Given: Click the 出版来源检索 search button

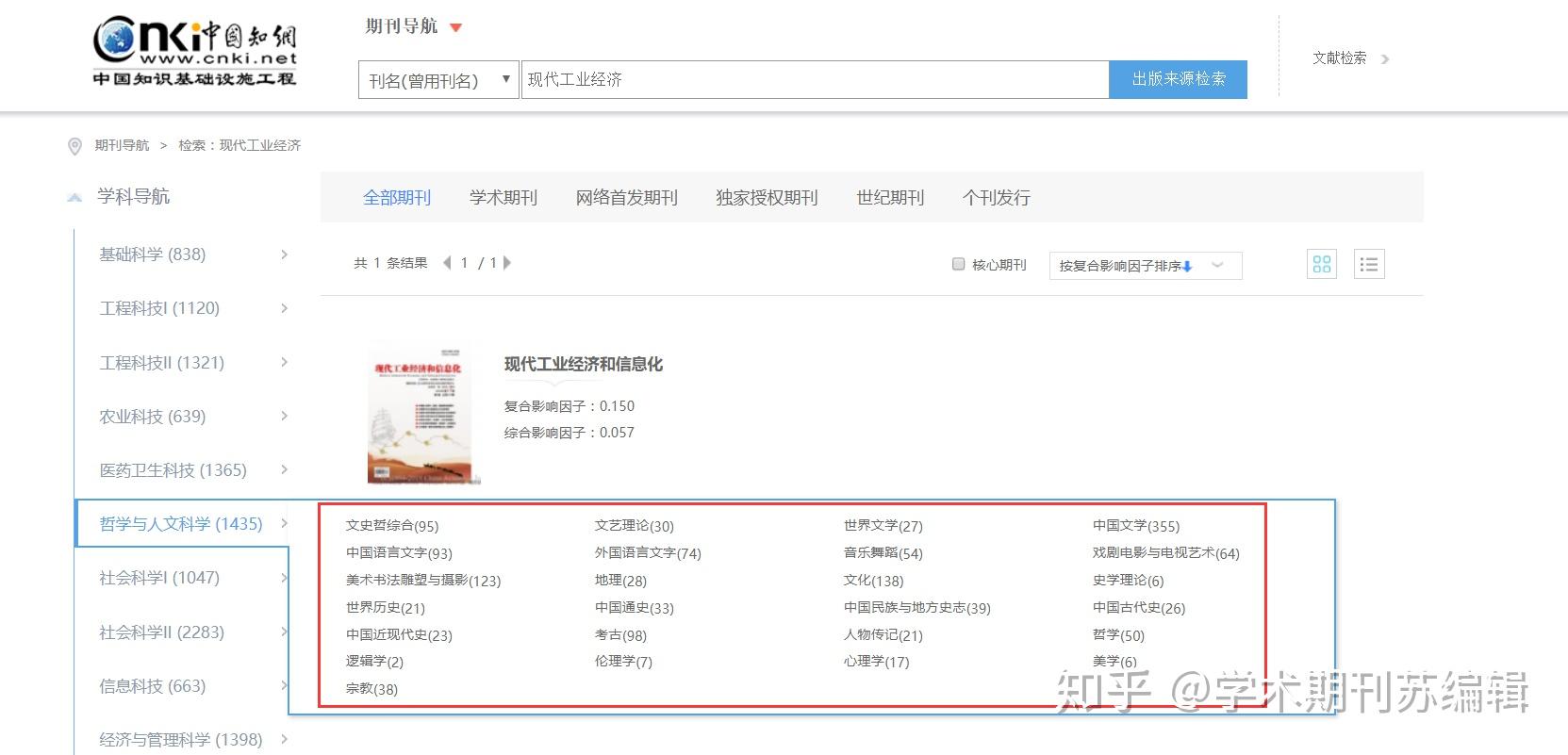Looking at the screenshot, I should (x=1179, y=79).
